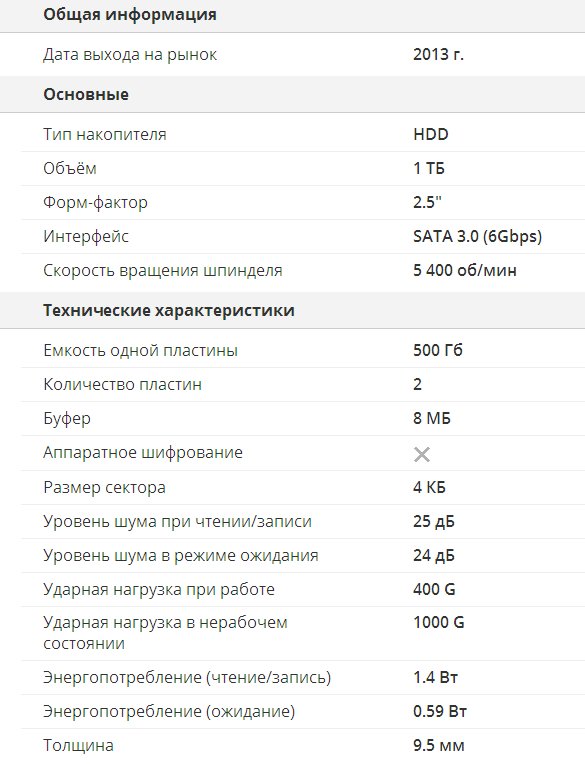Image resolution: width=585 pixels, height=764 pixels.
Task: Click the Толщина 9.5 мм value
Action: tap(438, 745)
